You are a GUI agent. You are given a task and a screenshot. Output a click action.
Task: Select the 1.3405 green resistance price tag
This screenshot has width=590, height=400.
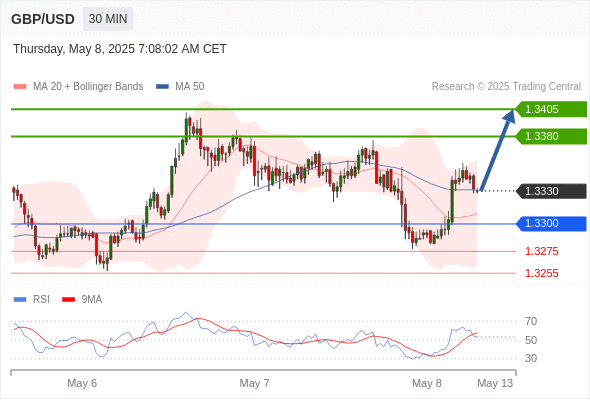tap(551, 109)
